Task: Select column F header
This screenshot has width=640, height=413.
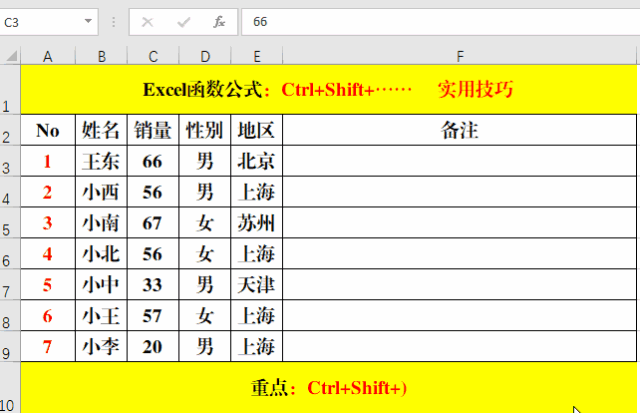Action: tap(460, 55)
